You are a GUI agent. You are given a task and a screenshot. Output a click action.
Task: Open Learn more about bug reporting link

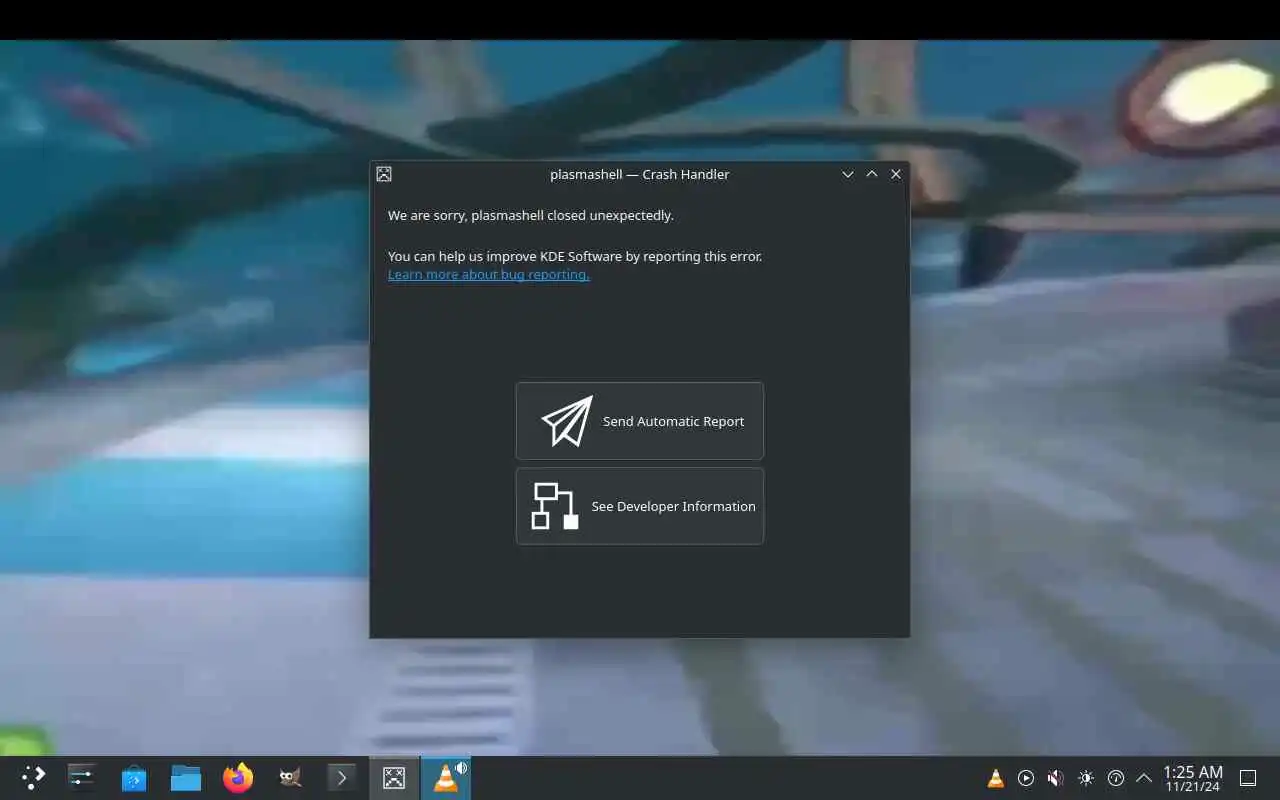click(x=488, y=275)
